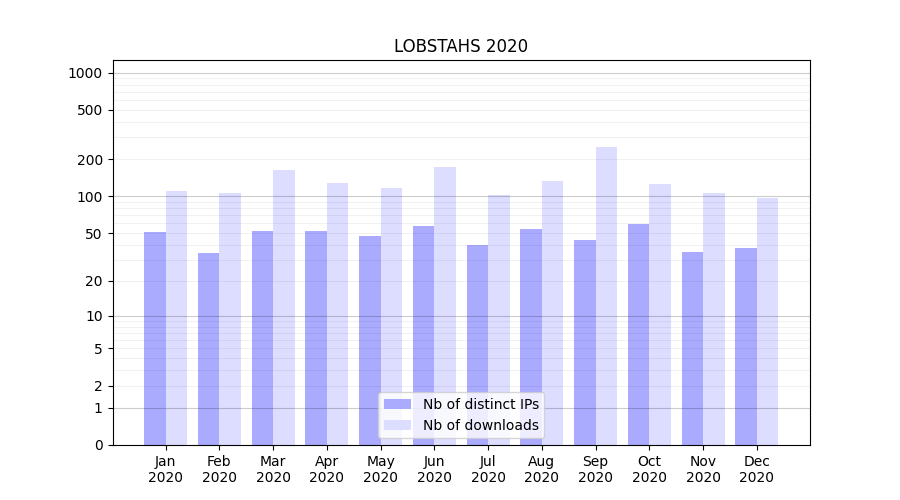Select the 200 y-axis tick label
The height and width of the screenshot is (500, 900).
92,160
